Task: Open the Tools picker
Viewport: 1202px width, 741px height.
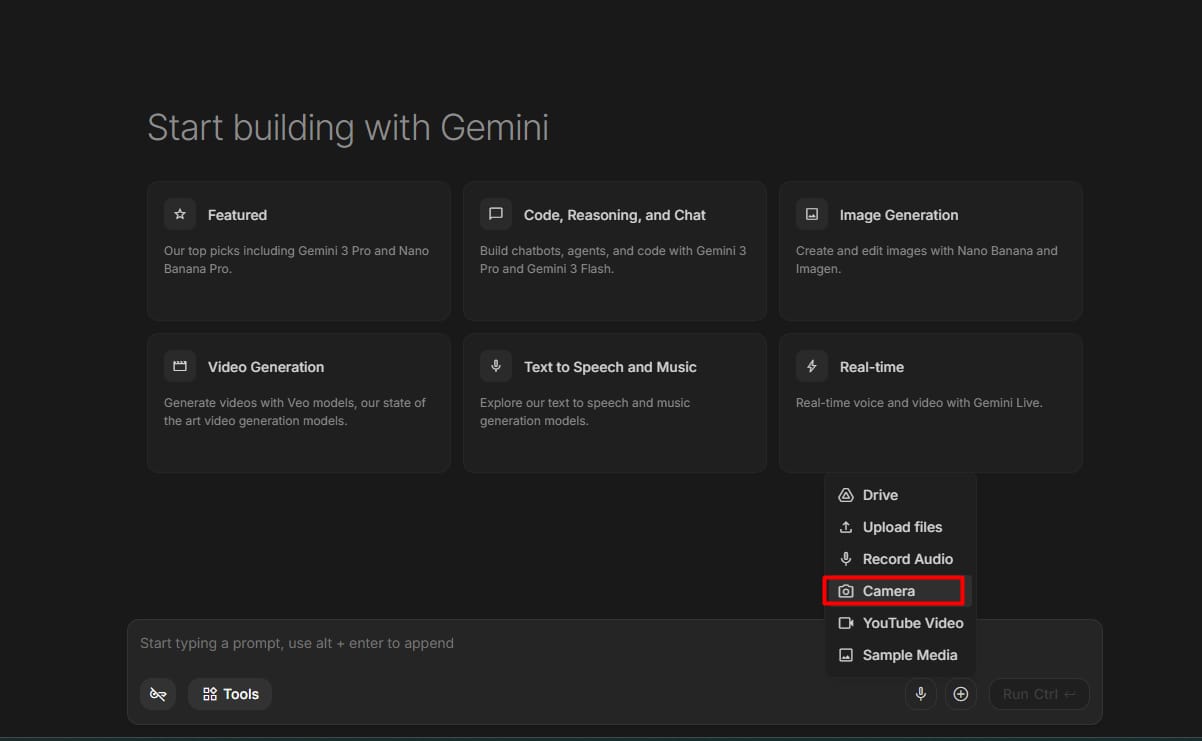Action: click(x=229, y=693)
